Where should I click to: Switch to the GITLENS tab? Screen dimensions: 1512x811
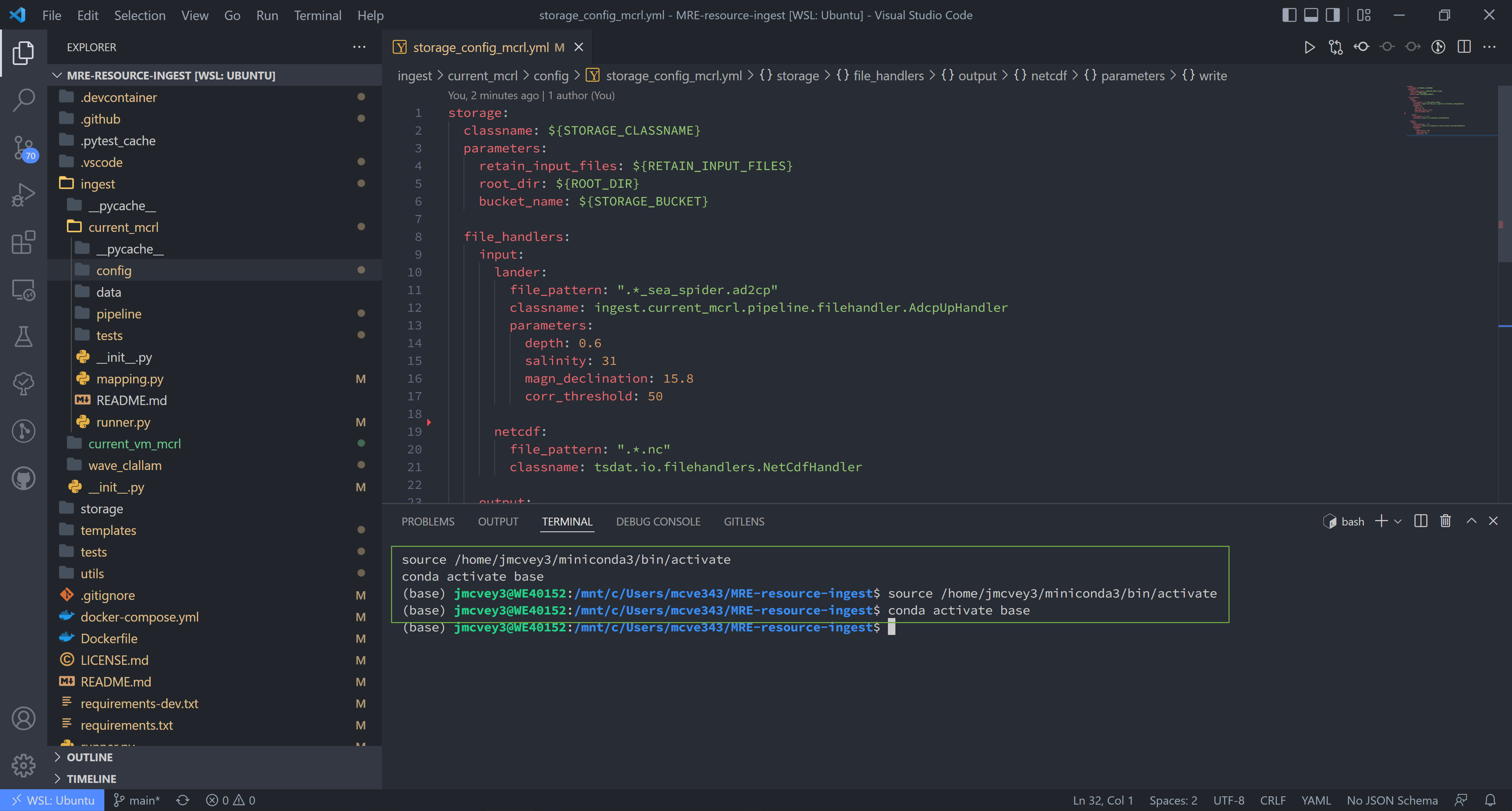pyautogui.click(x=744, y=522)
